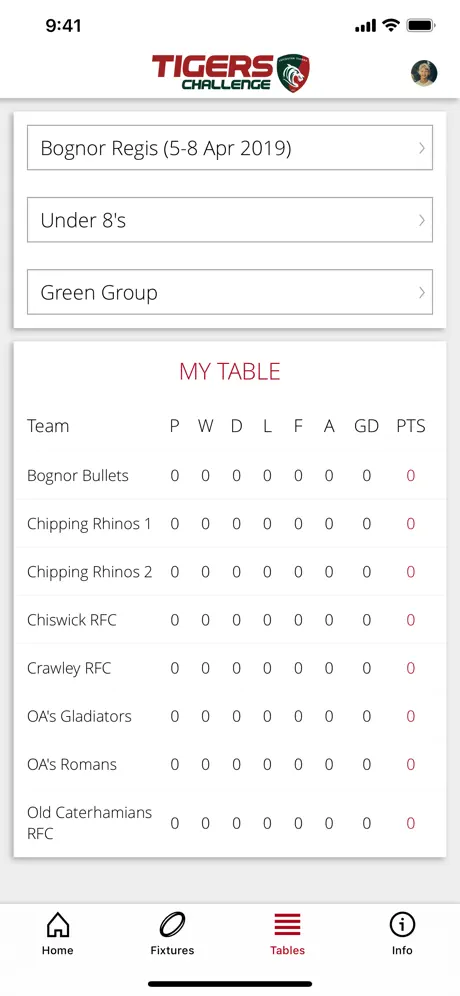Expand the Under 8's age group selector
The width and height of the screenshot is (460, 996).
tap(230, 220)
